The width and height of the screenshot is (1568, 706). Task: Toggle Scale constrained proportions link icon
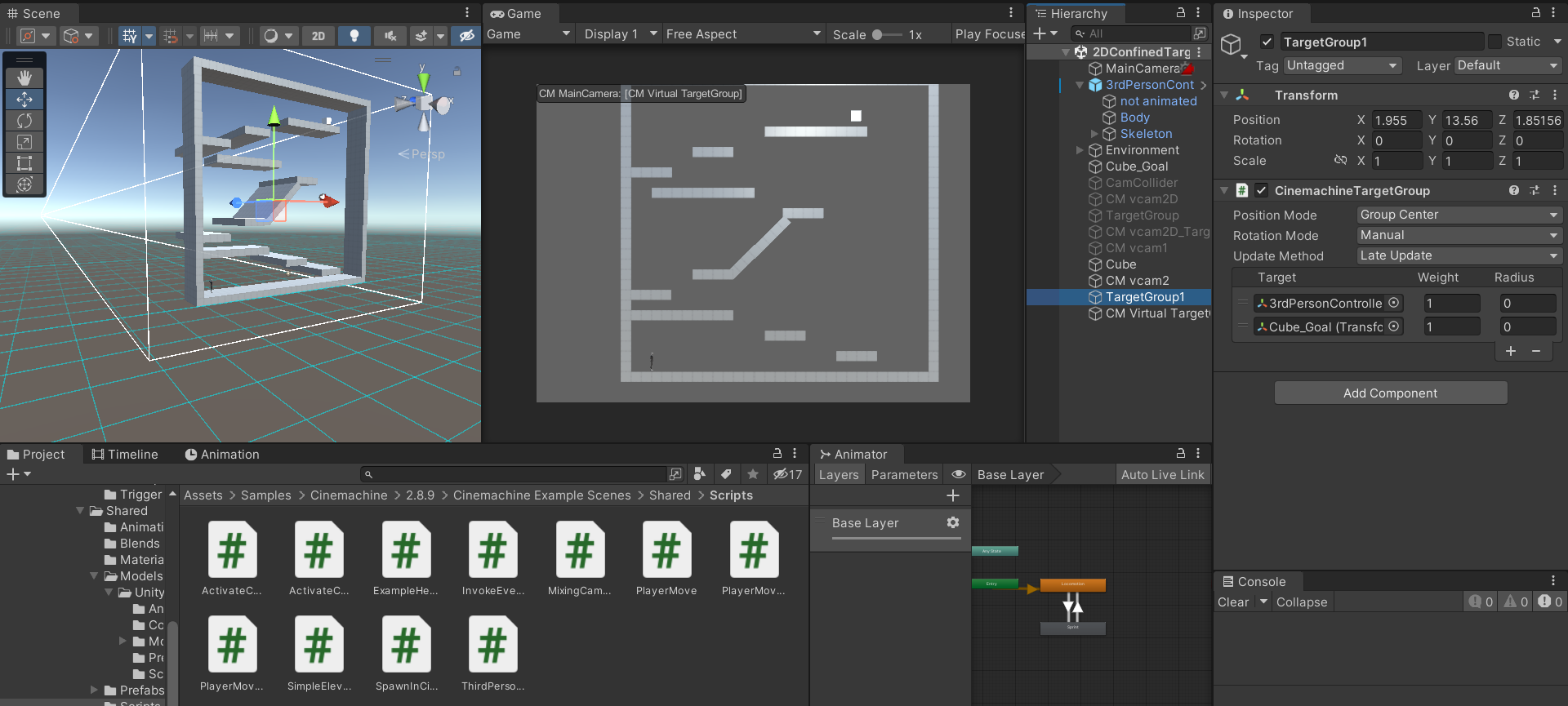point(1340,160)
